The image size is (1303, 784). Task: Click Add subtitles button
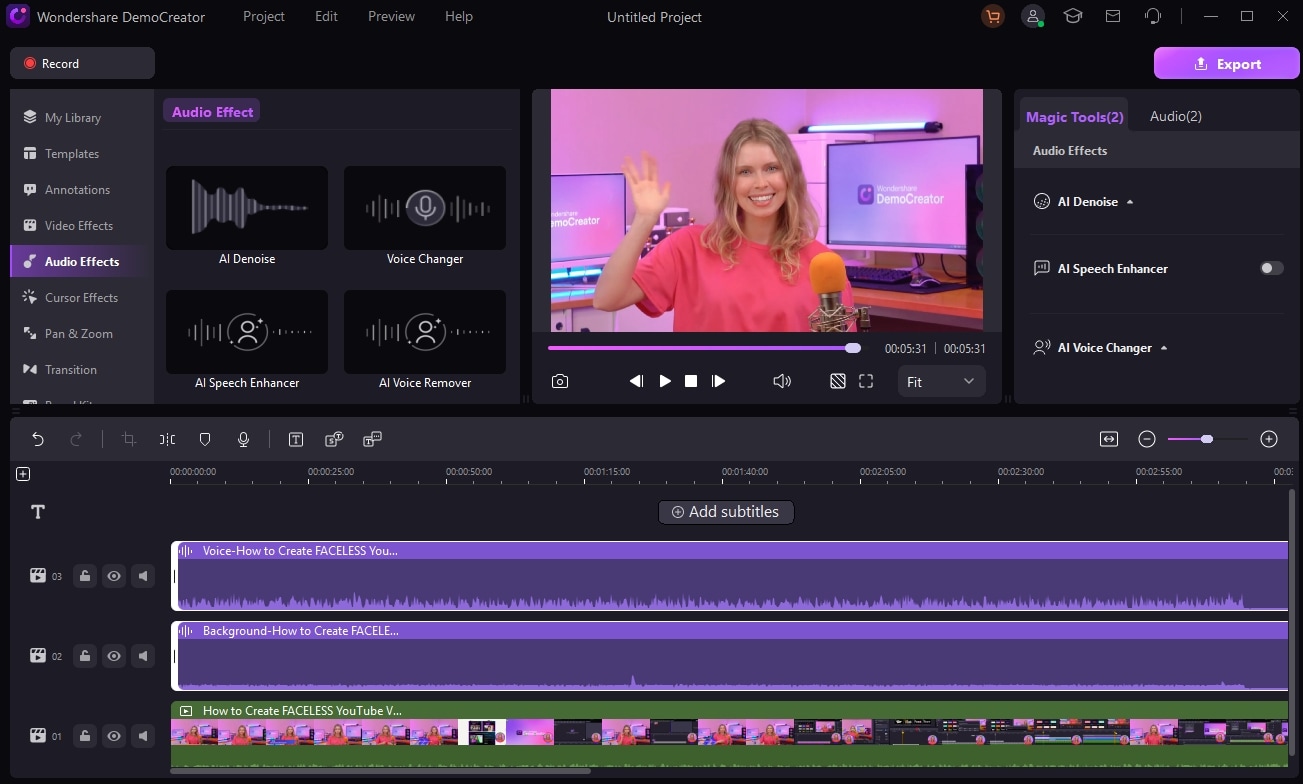click(725, 512)
